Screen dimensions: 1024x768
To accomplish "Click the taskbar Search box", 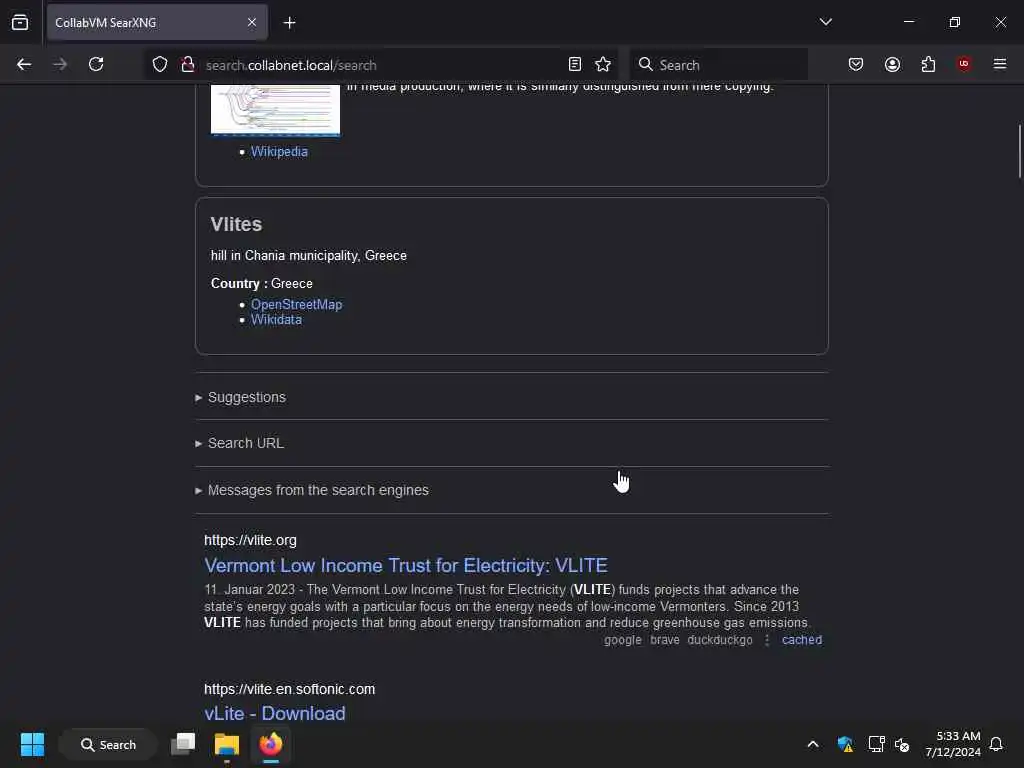I will coord(108,744).
